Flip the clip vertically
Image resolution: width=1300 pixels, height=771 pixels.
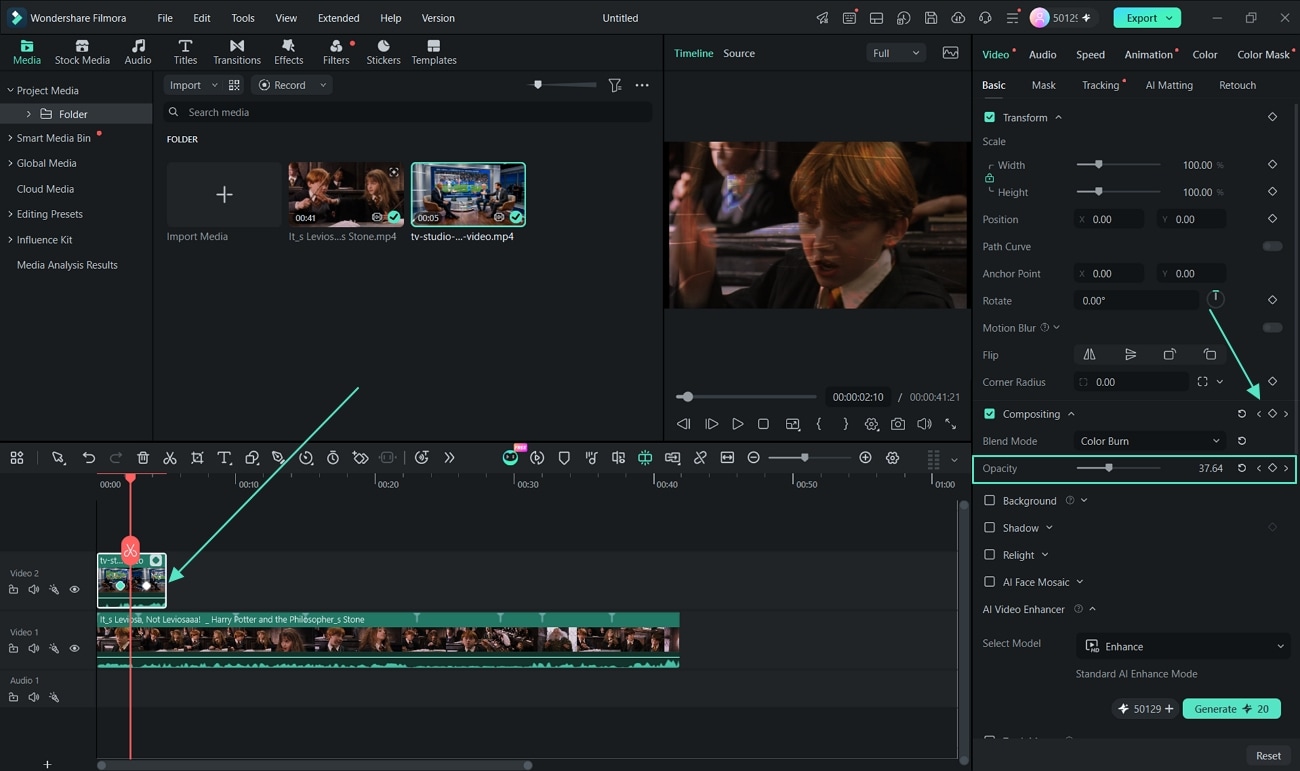[x=1130, y=355]
